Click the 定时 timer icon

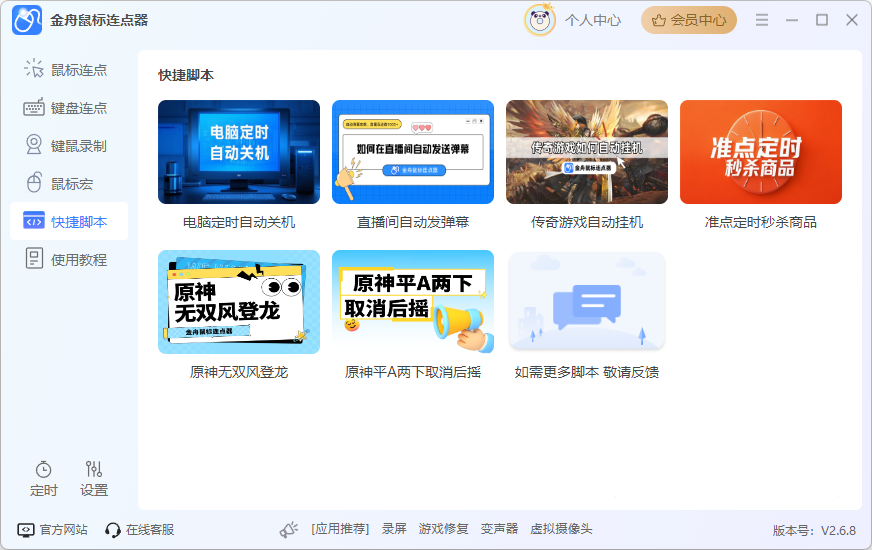(43, 469)
